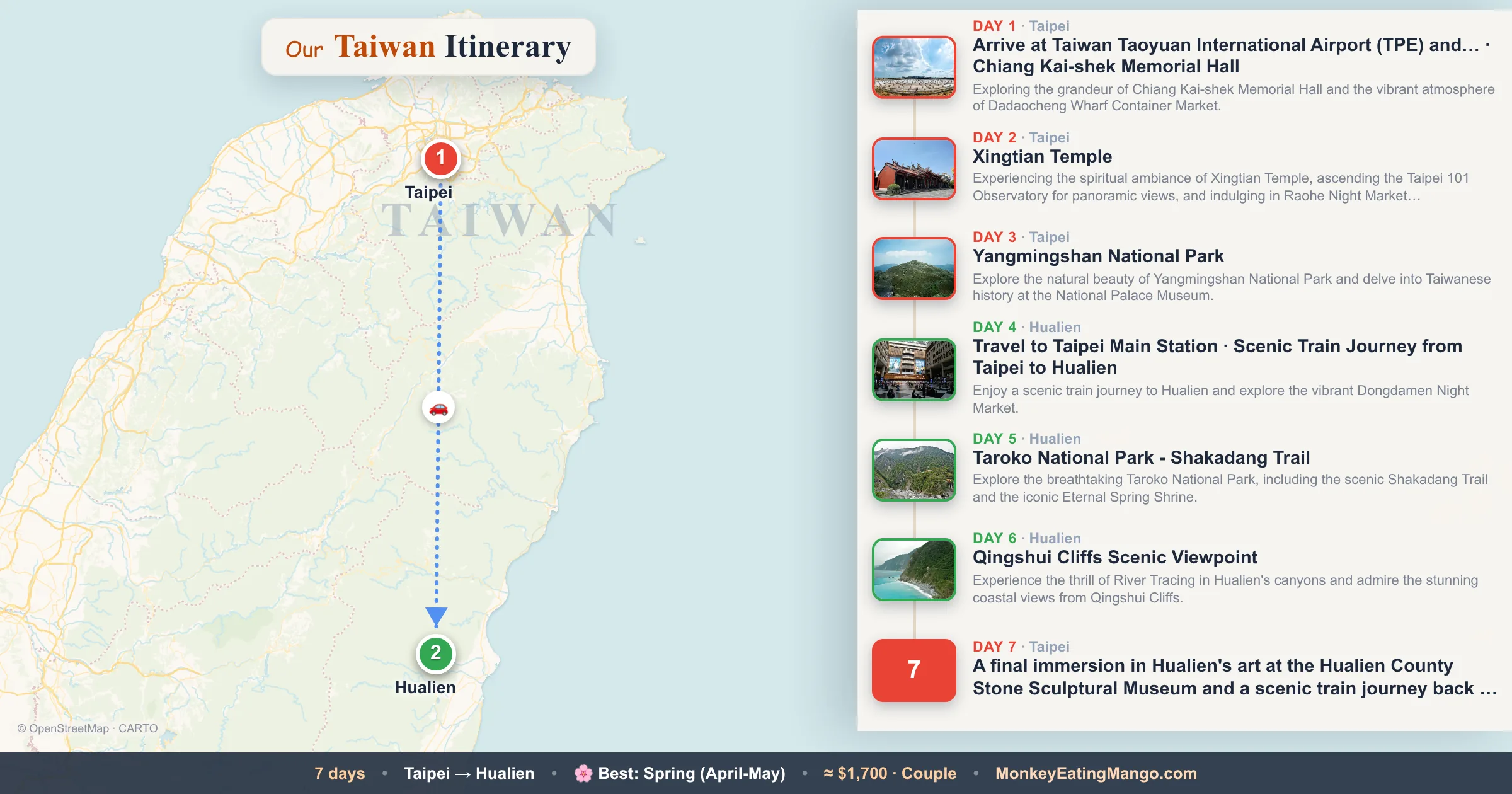Viewport: 1512px width, 794px height.
Task: Click the ≈ $1,700 · Couple footer text
Action: coord(890,773)
